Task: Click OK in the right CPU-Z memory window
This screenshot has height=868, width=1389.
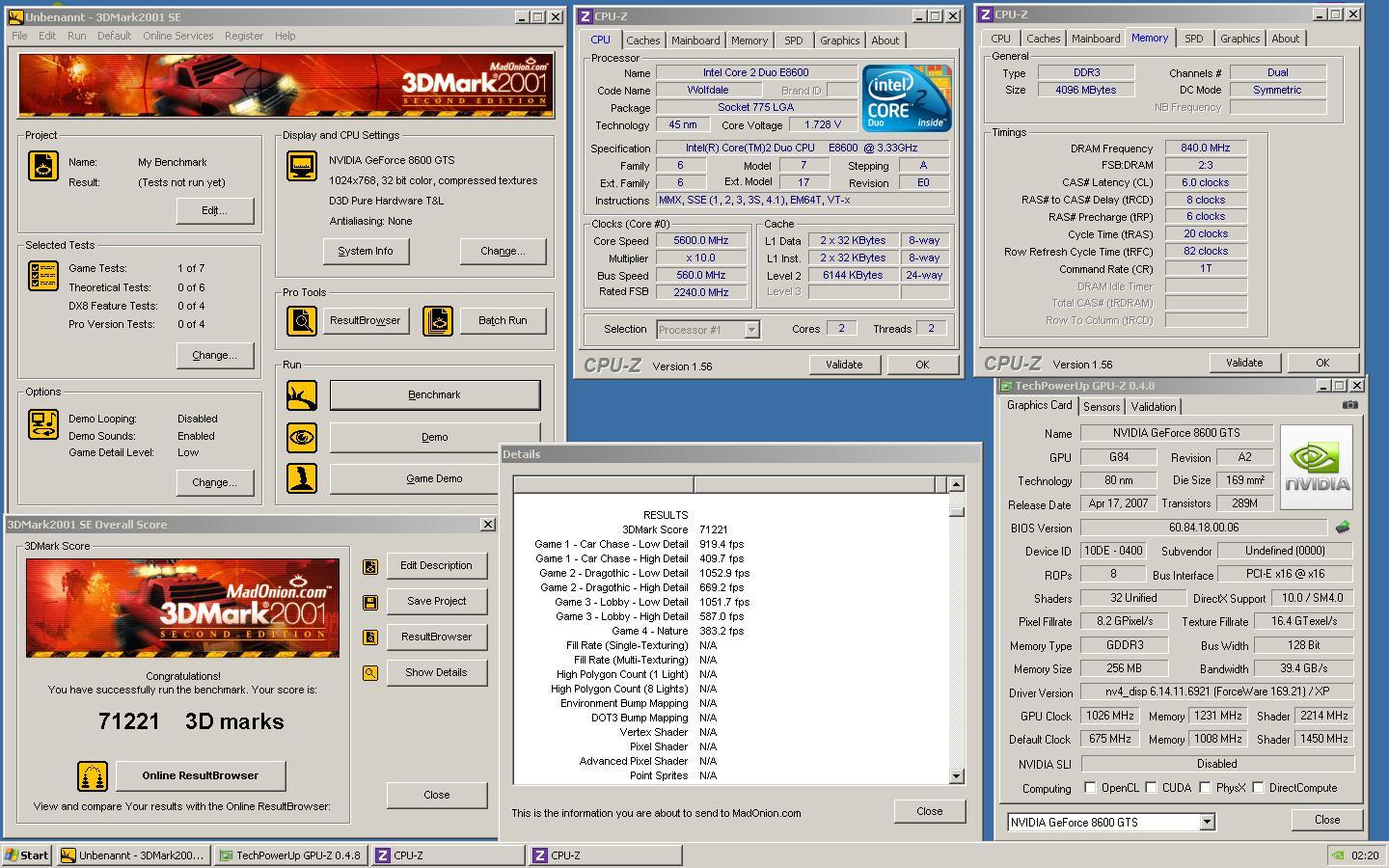Action: [1322, 363]
